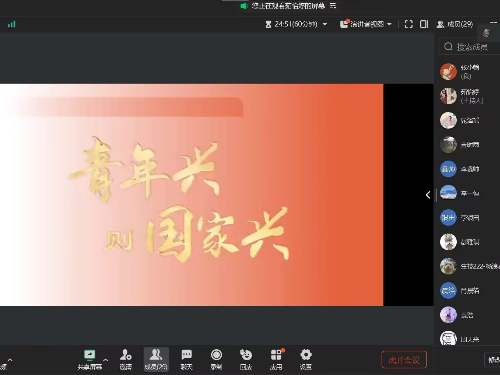Start Recording (录制) the meeting
Image resolution: width=500 pixels, height=375 pixels.
216,360
